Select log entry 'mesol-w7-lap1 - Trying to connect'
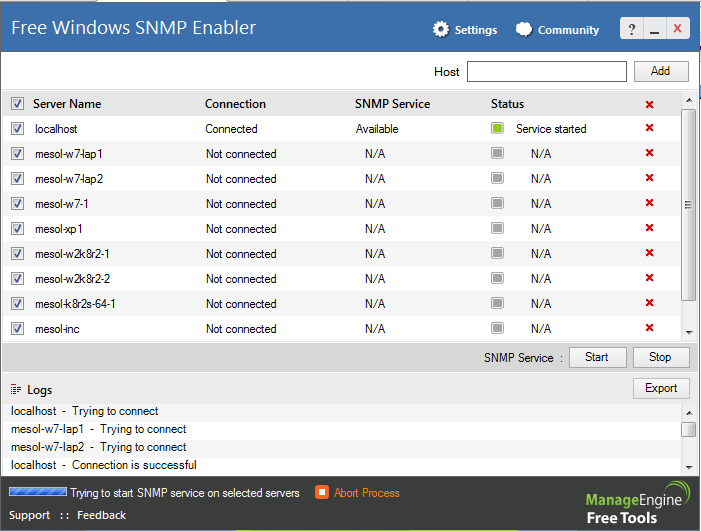Screen dimensions: 701x531 [x=98, y=429]
